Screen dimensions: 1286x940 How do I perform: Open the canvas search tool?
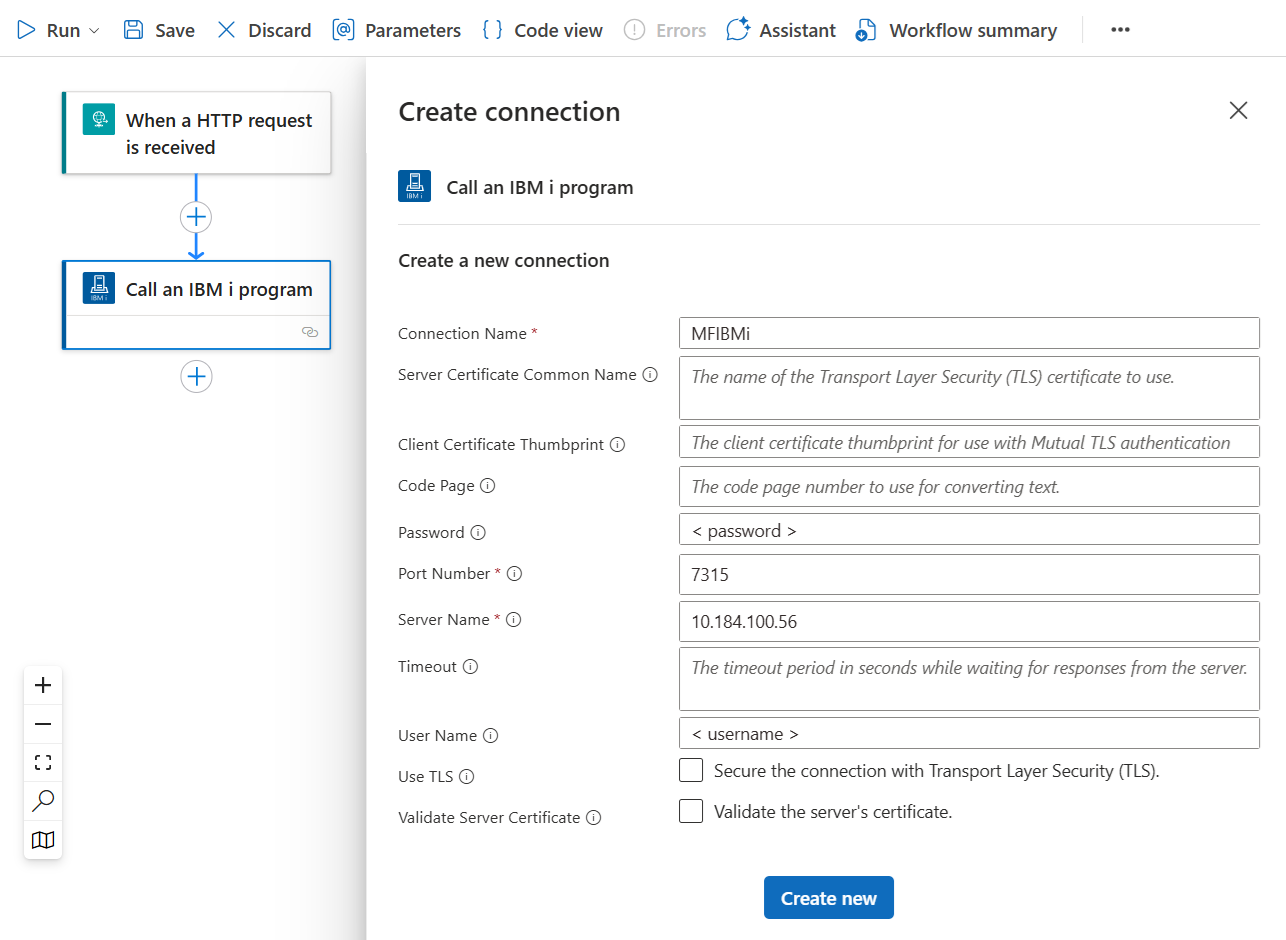43,801
